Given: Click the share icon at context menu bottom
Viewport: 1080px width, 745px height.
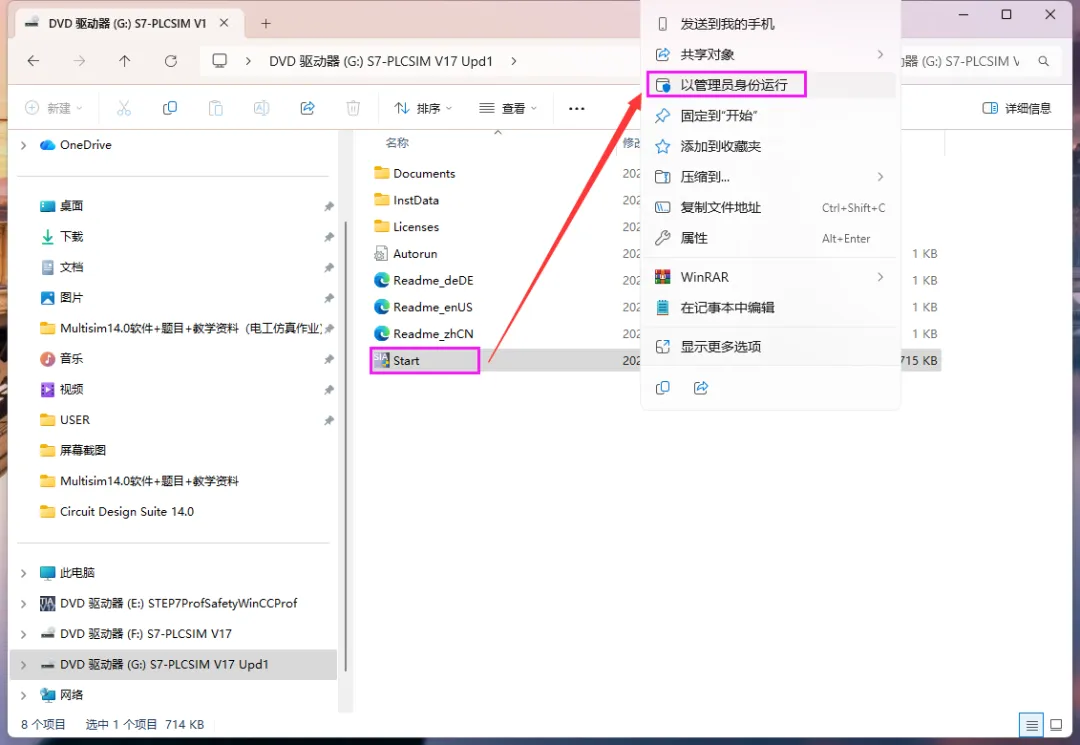Looking at the screenshot, I should tap(700, 388).
